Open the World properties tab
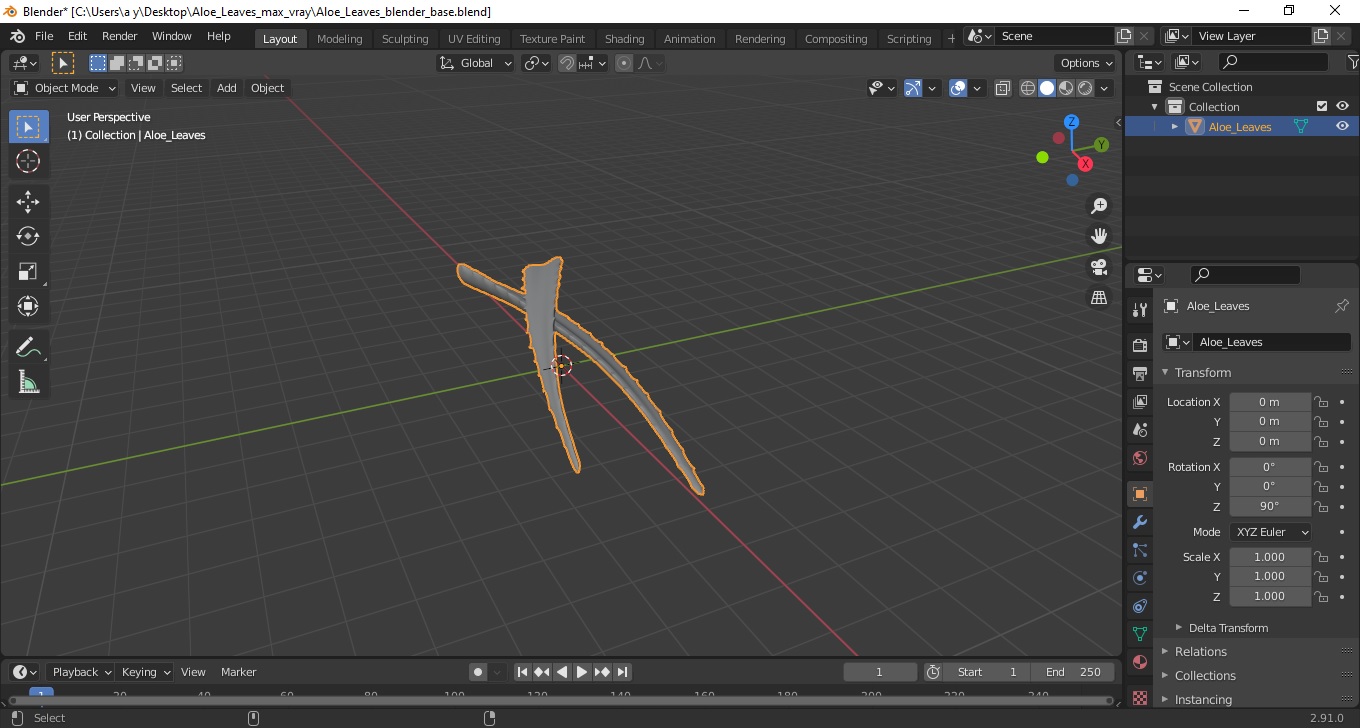 tap(1139, 458)
